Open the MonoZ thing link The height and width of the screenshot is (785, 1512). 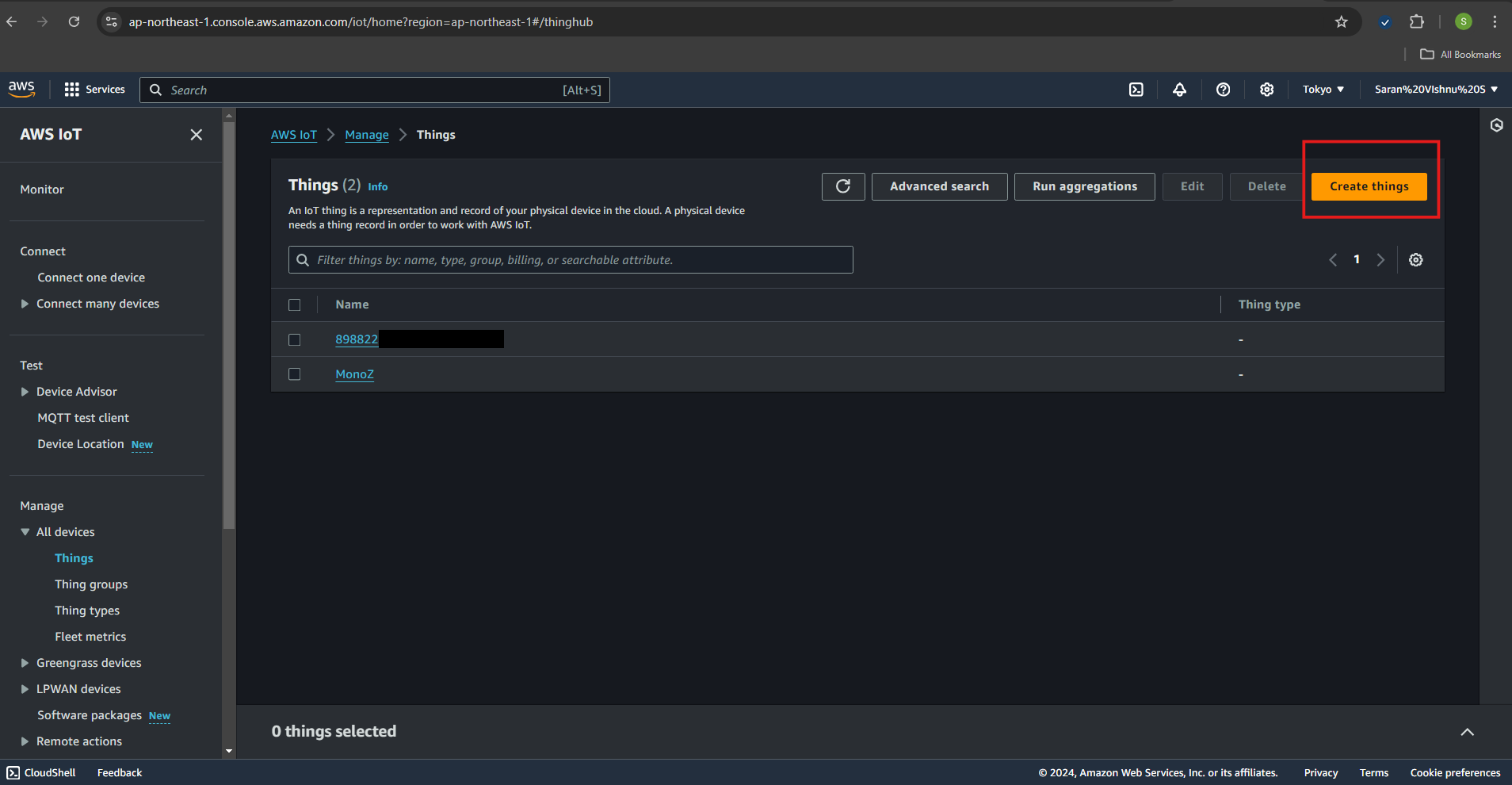[x=354, y=374]
